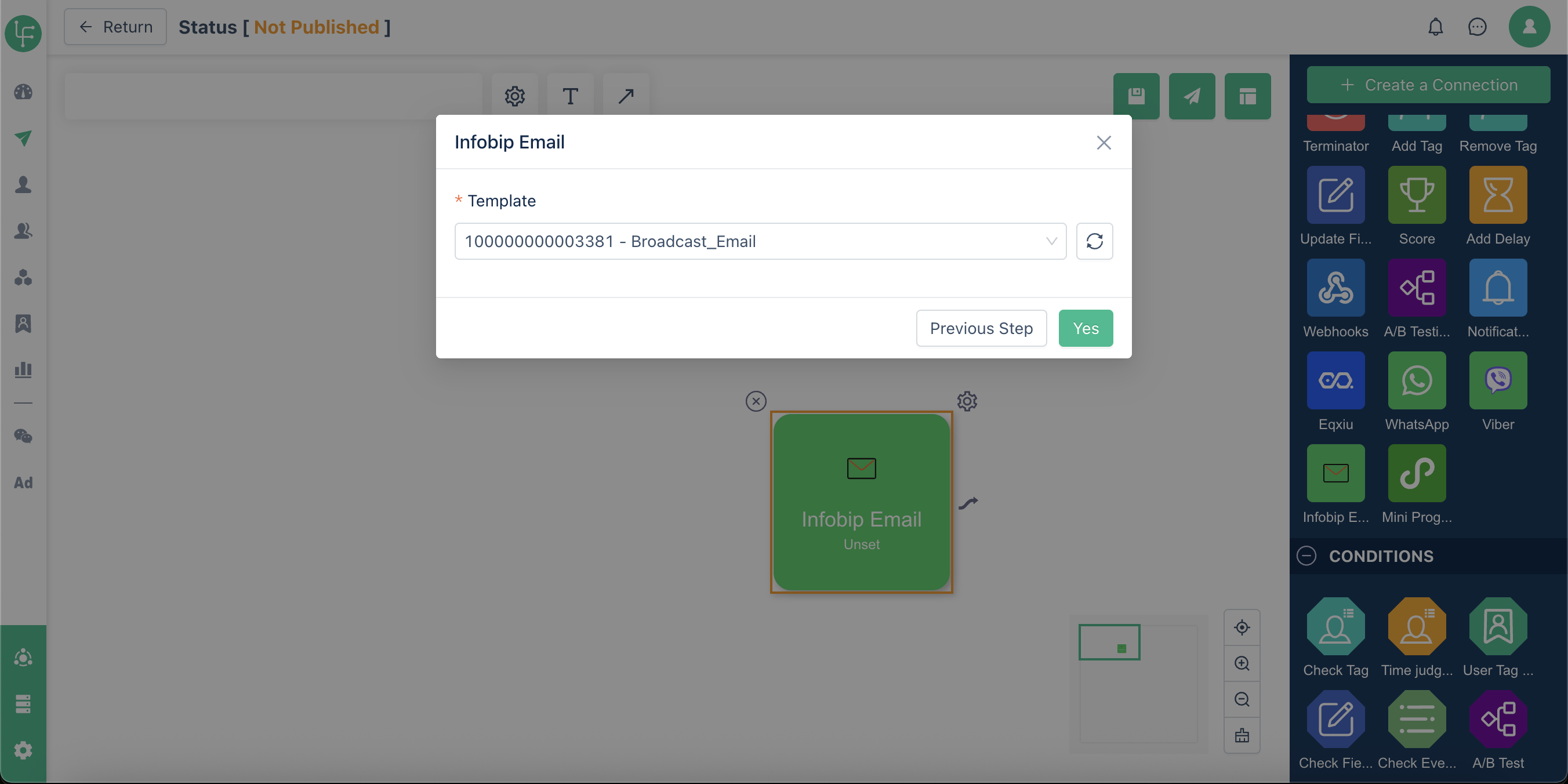Open the WeChat sidebar icon
Screen dimensions: 1568x784
23,437
